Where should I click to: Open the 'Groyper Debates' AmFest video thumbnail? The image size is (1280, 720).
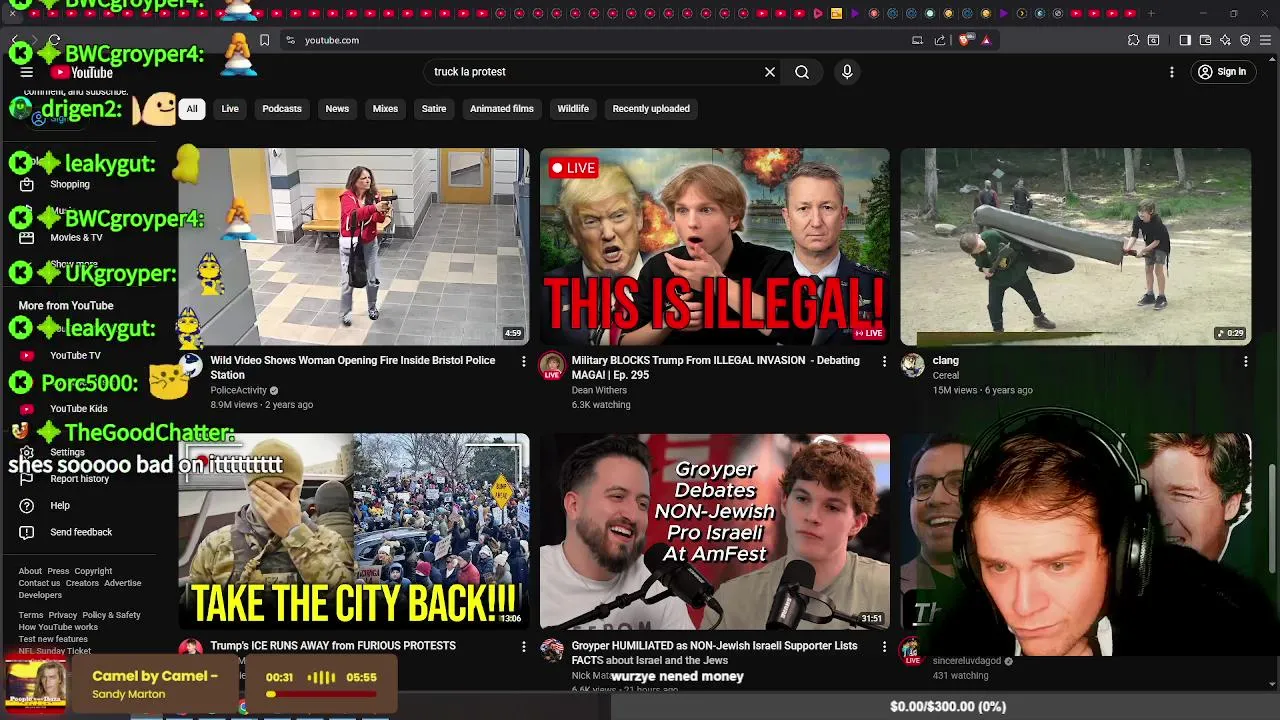click(715, 531)
